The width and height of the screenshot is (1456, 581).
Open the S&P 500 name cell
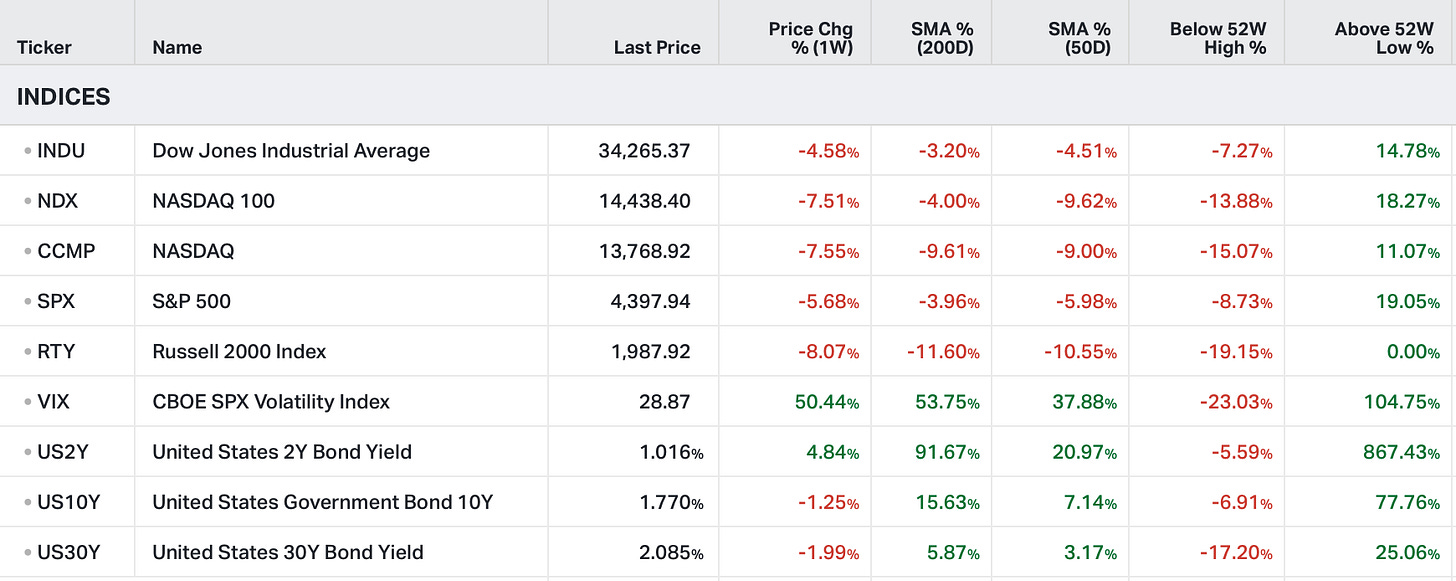[x=191, y=301]
